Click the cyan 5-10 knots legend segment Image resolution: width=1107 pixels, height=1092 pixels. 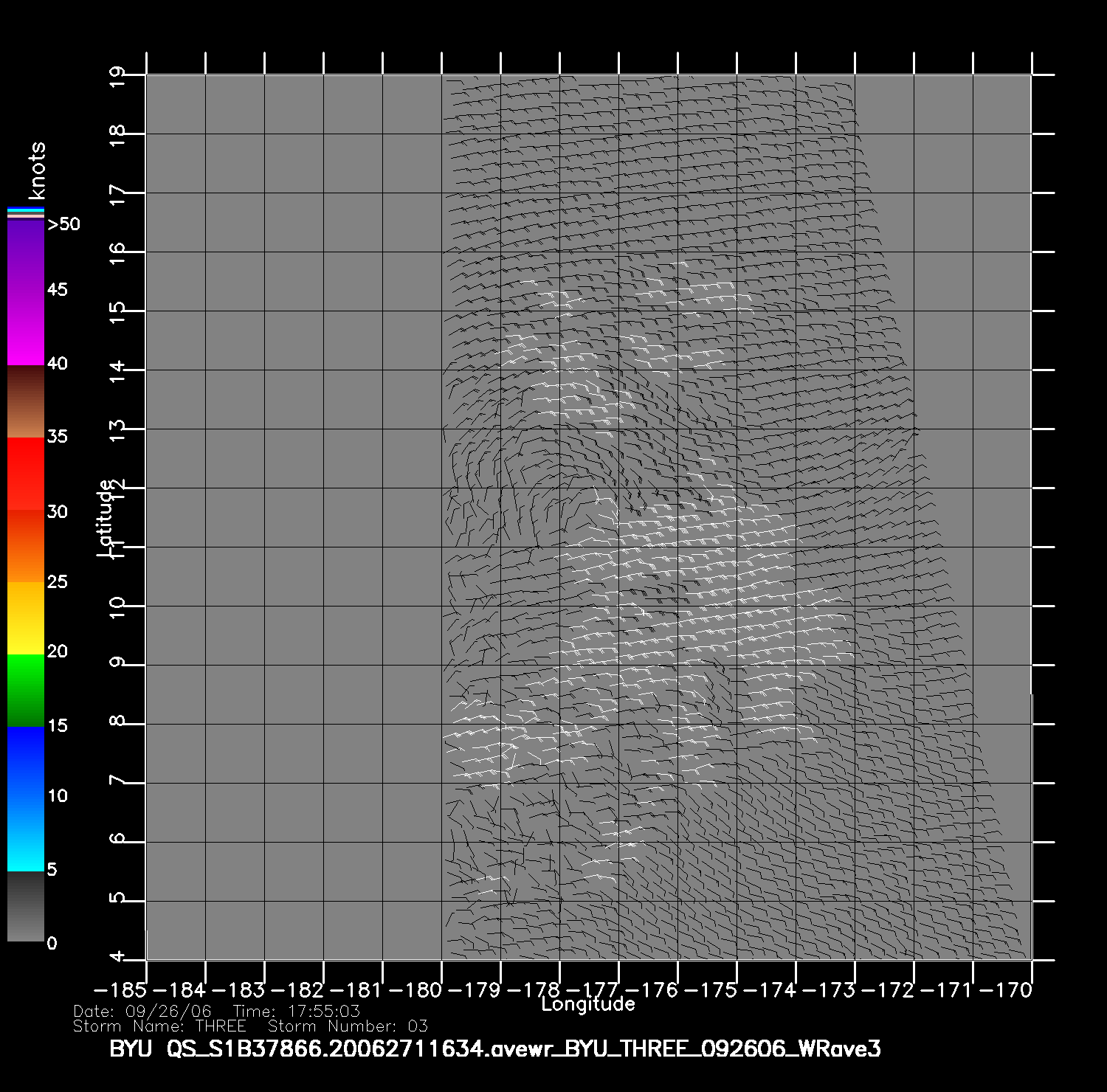26,834
